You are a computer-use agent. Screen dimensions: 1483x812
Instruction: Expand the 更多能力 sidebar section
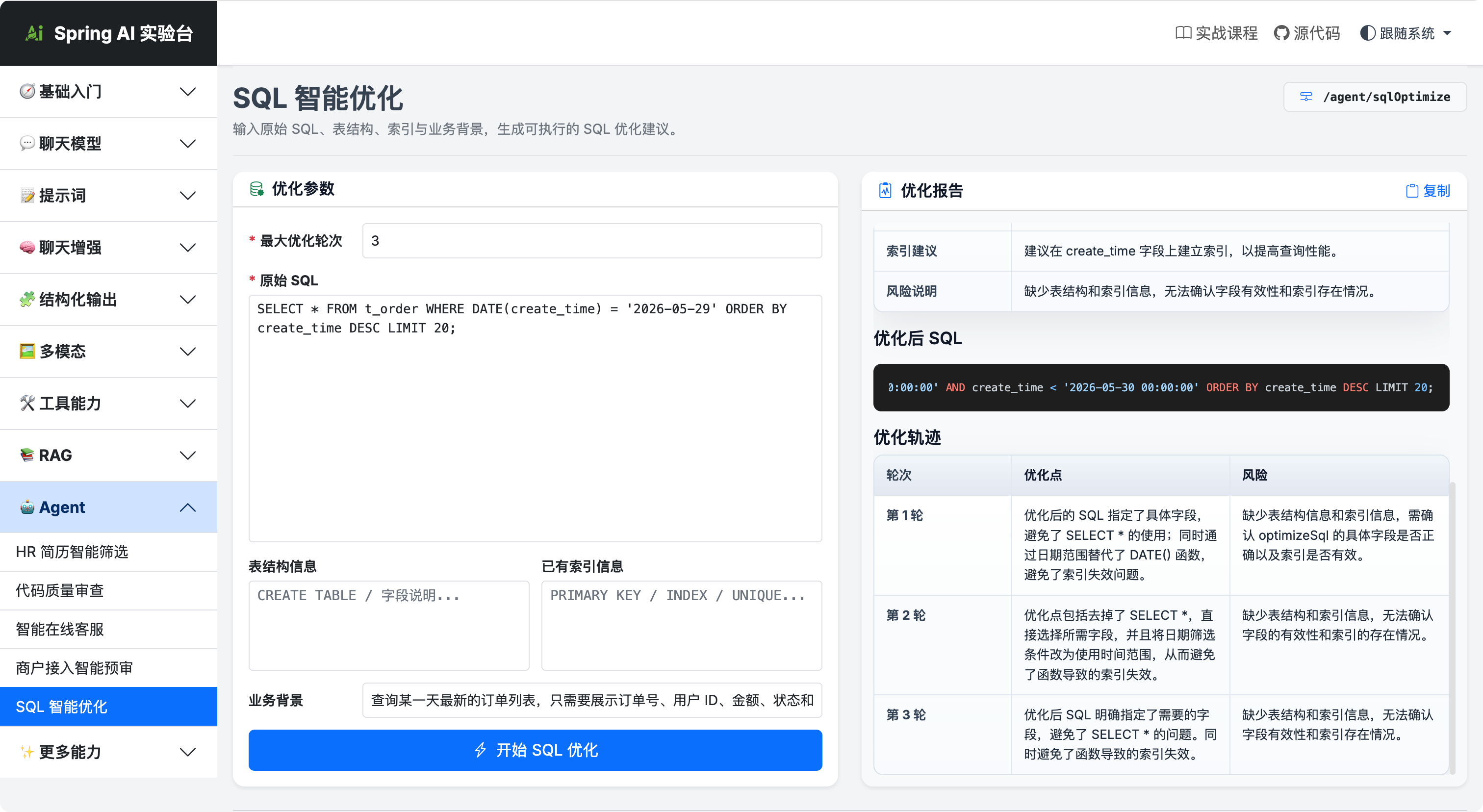(x=109, y=752)
